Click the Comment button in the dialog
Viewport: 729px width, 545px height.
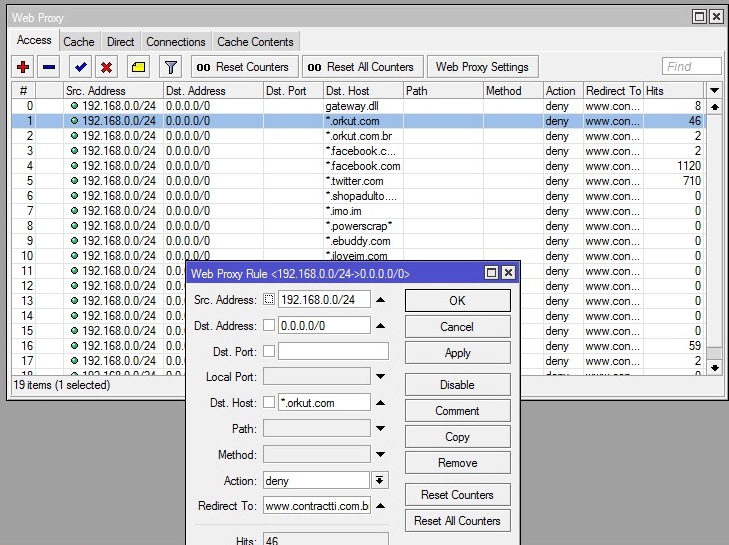coord(457,411)
